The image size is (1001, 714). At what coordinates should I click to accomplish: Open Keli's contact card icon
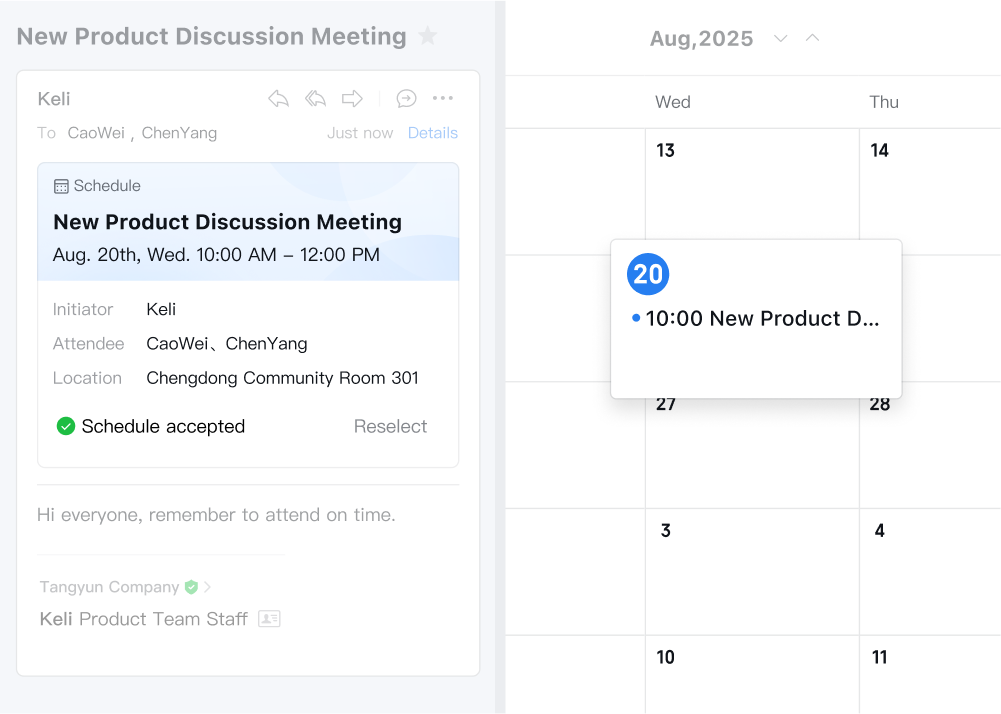269,619
